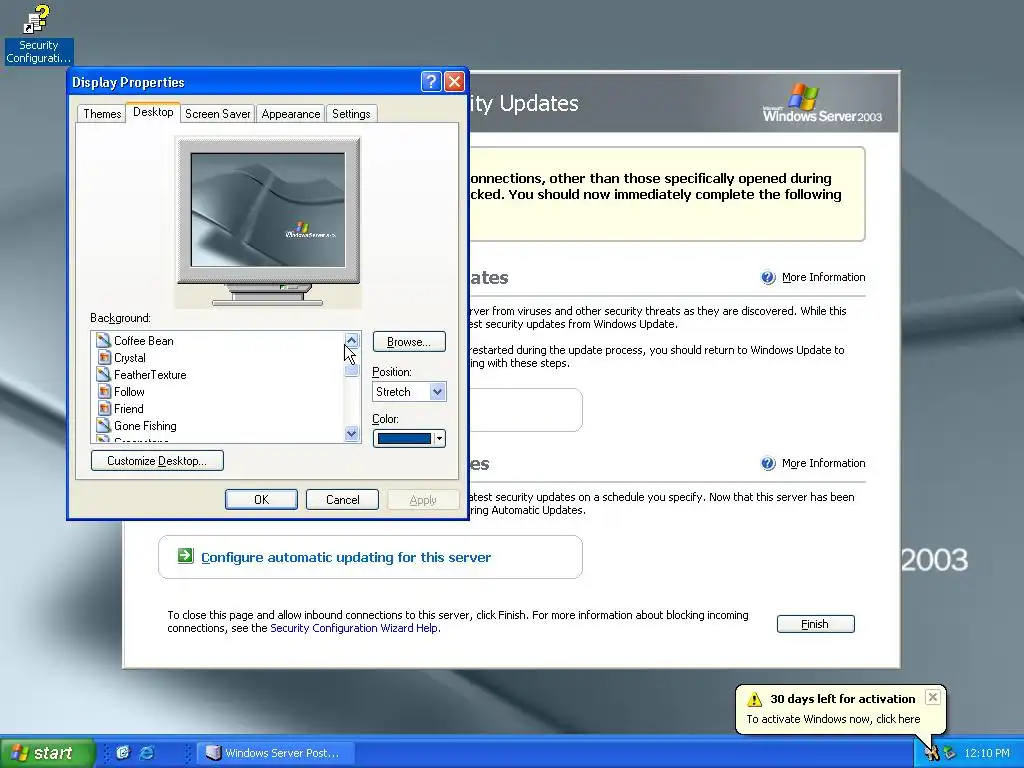The image size is (1024, 768).
Task: Launch Internet Explorer from quick launch
Action: (147, 752)
